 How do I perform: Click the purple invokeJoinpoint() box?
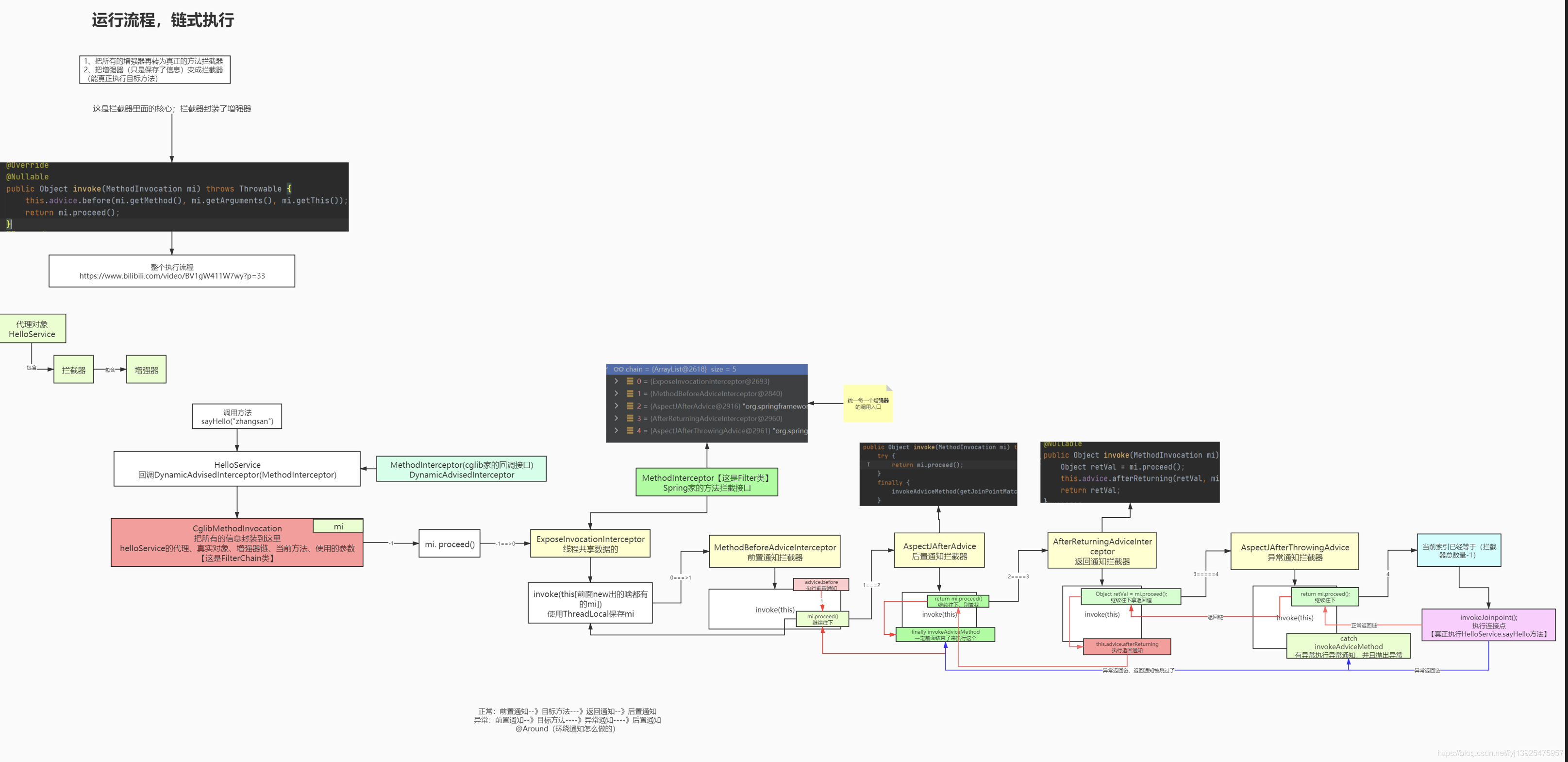[1488, 625]
